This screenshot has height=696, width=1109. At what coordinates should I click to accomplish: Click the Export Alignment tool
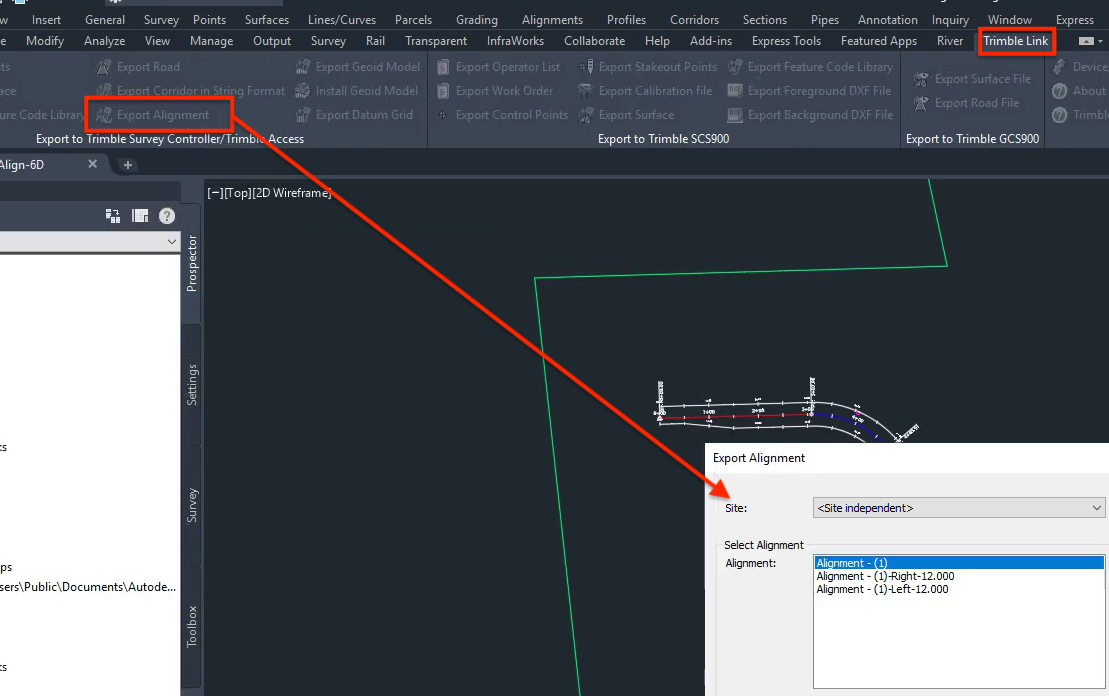(x=158, y=114)
